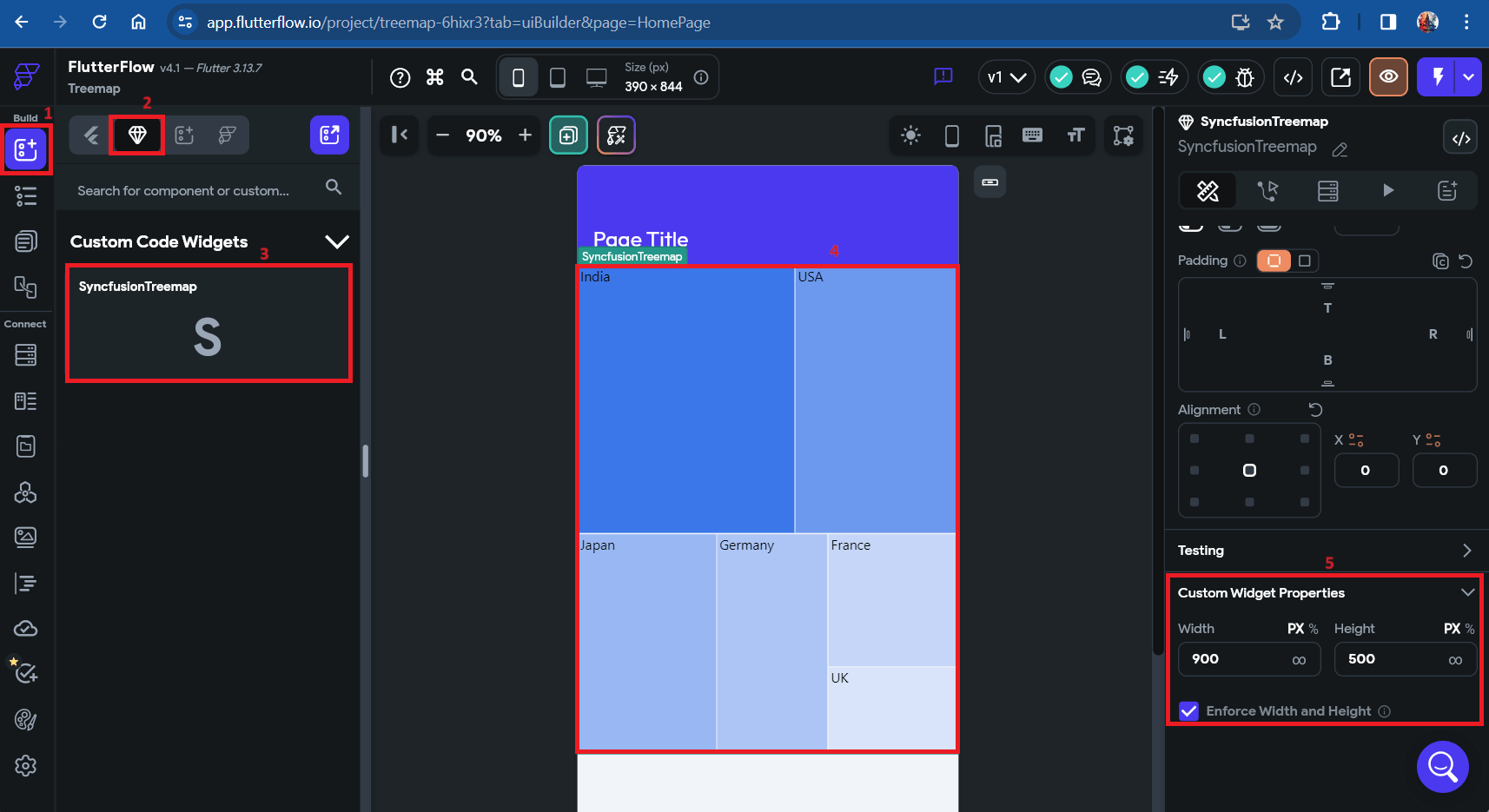Click the Preview eye button

click(x=1388, y=77)
